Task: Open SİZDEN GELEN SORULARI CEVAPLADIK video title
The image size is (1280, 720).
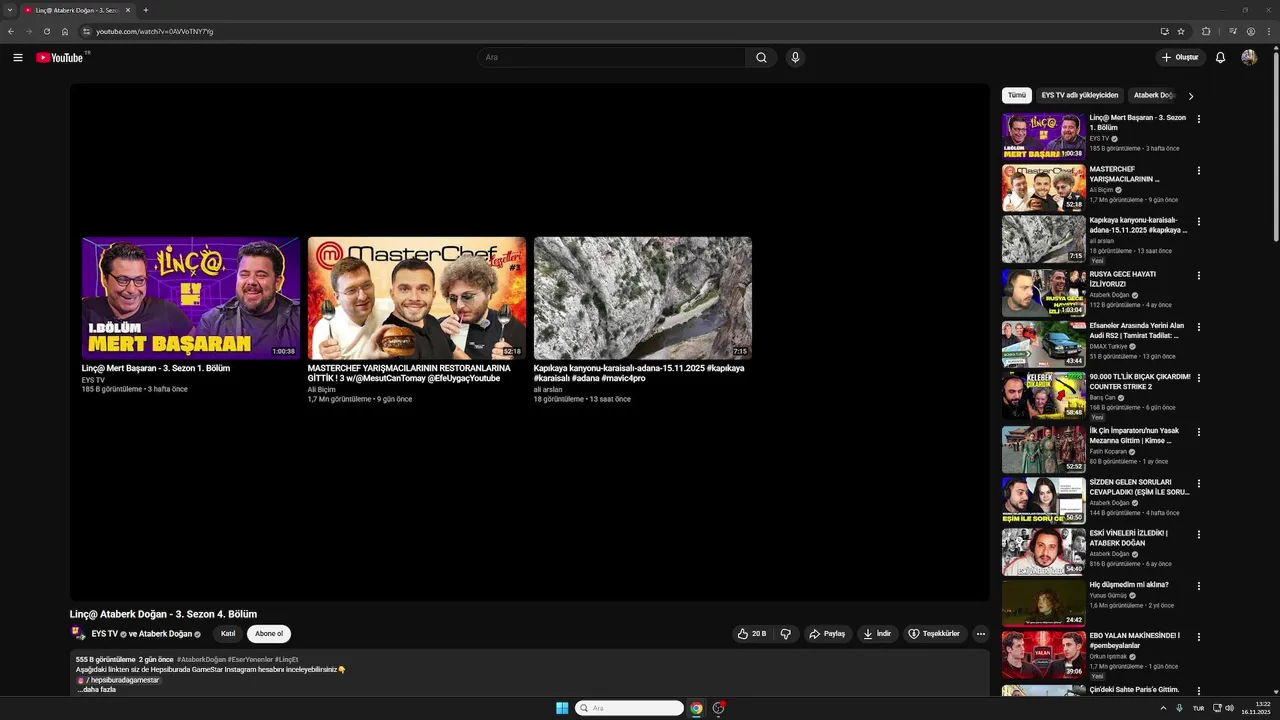Action: (x=1139, y=487)
